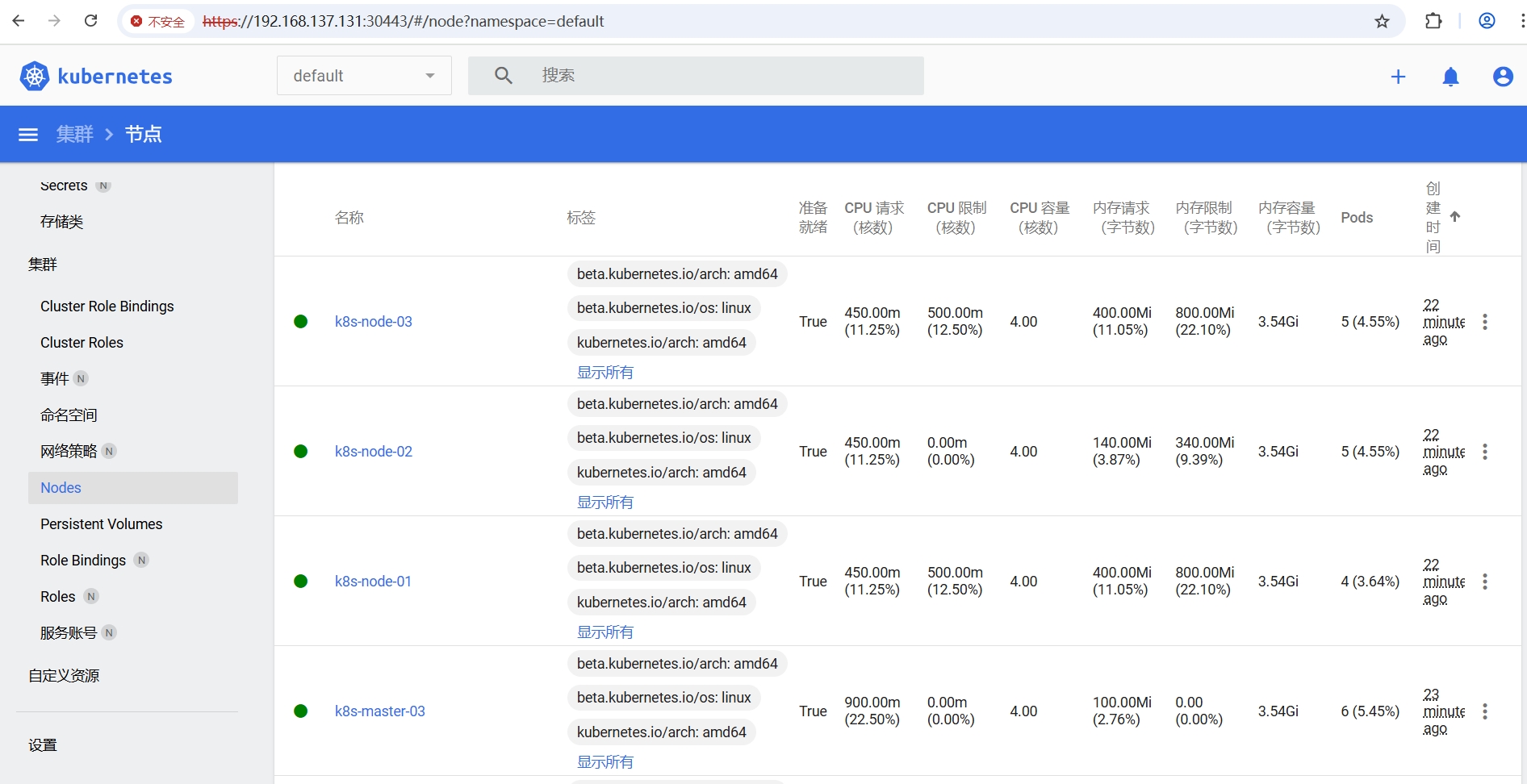Screen dimensions: 1527x784
Task: Open actions menu for k8s-node-03
Action: (1484, 322)
